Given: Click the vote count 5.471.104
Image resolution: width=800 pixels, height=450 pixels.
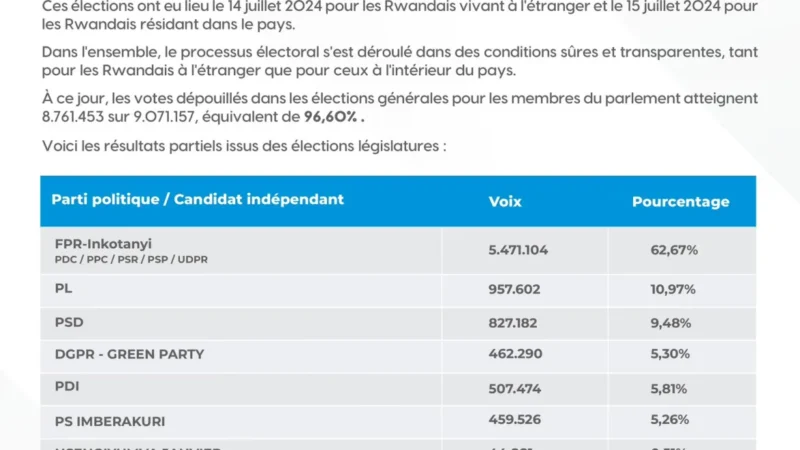Looking at the screenshot, I should 518,250.
